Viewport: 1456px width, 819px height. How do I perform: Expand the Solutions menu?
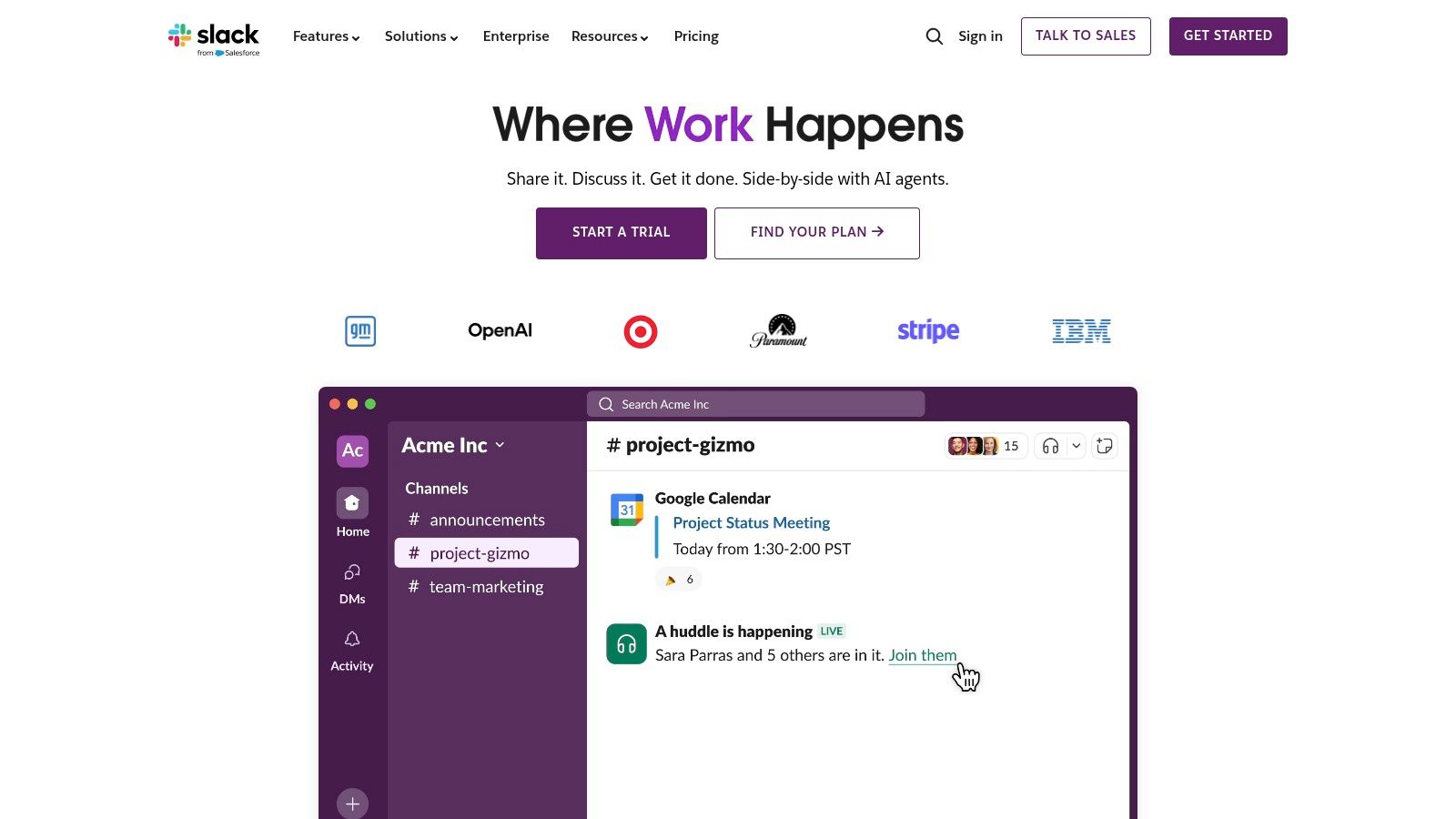click(x=421, y=36)
